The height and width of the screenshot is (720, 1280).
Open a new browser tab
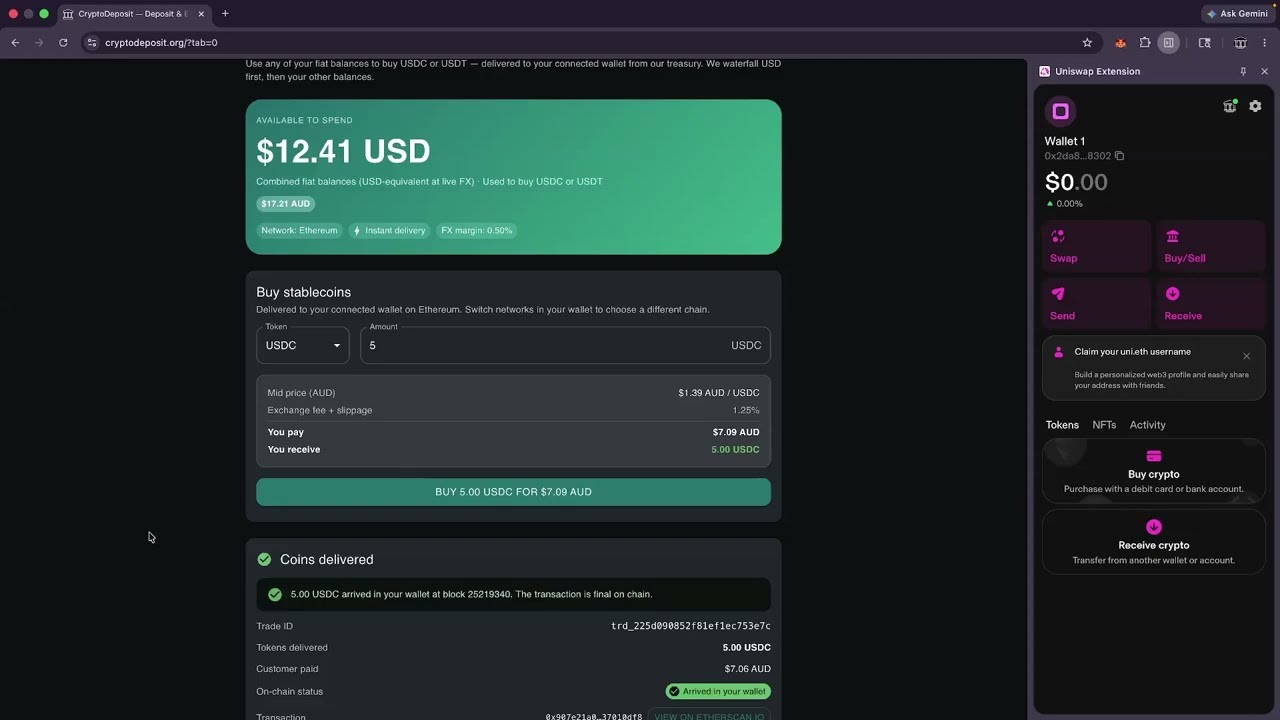pyautogui.click(x=225, y=14)
